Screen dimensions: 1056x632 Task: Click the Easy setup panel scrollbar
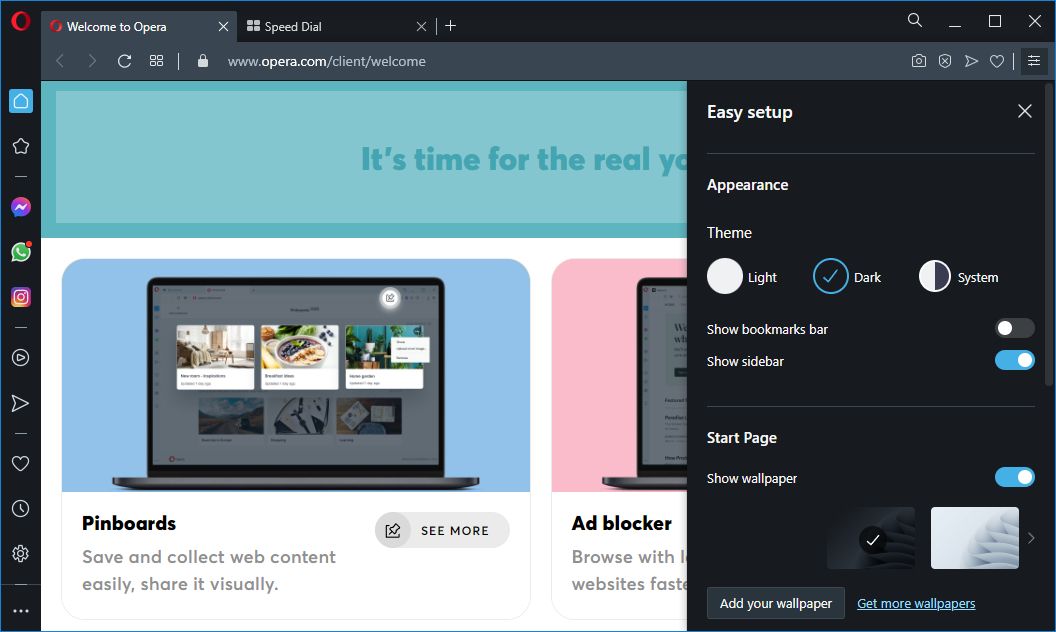[1049, 236]
